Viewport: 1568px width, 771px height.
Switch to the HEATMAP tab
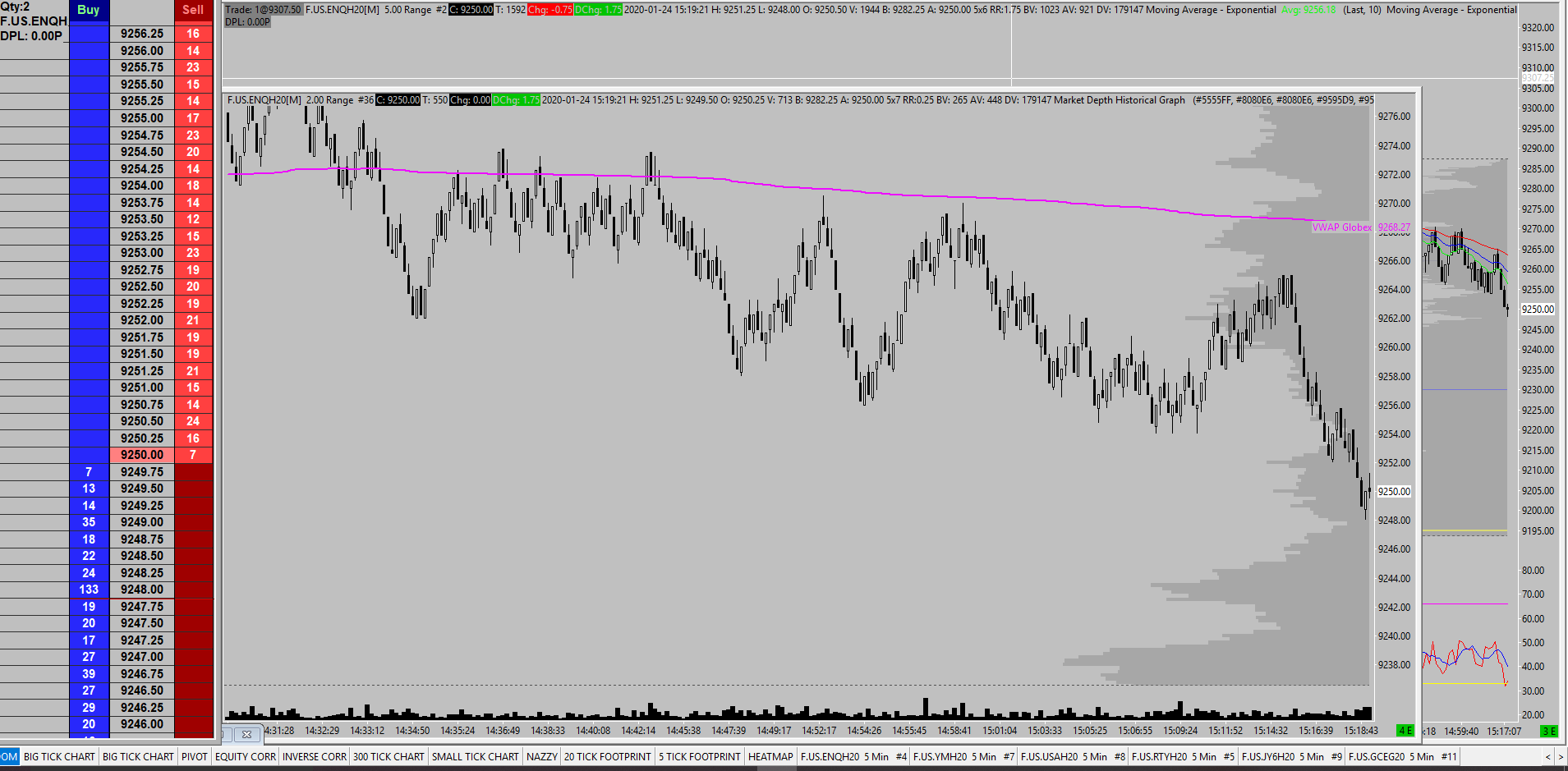click(770, 757)
